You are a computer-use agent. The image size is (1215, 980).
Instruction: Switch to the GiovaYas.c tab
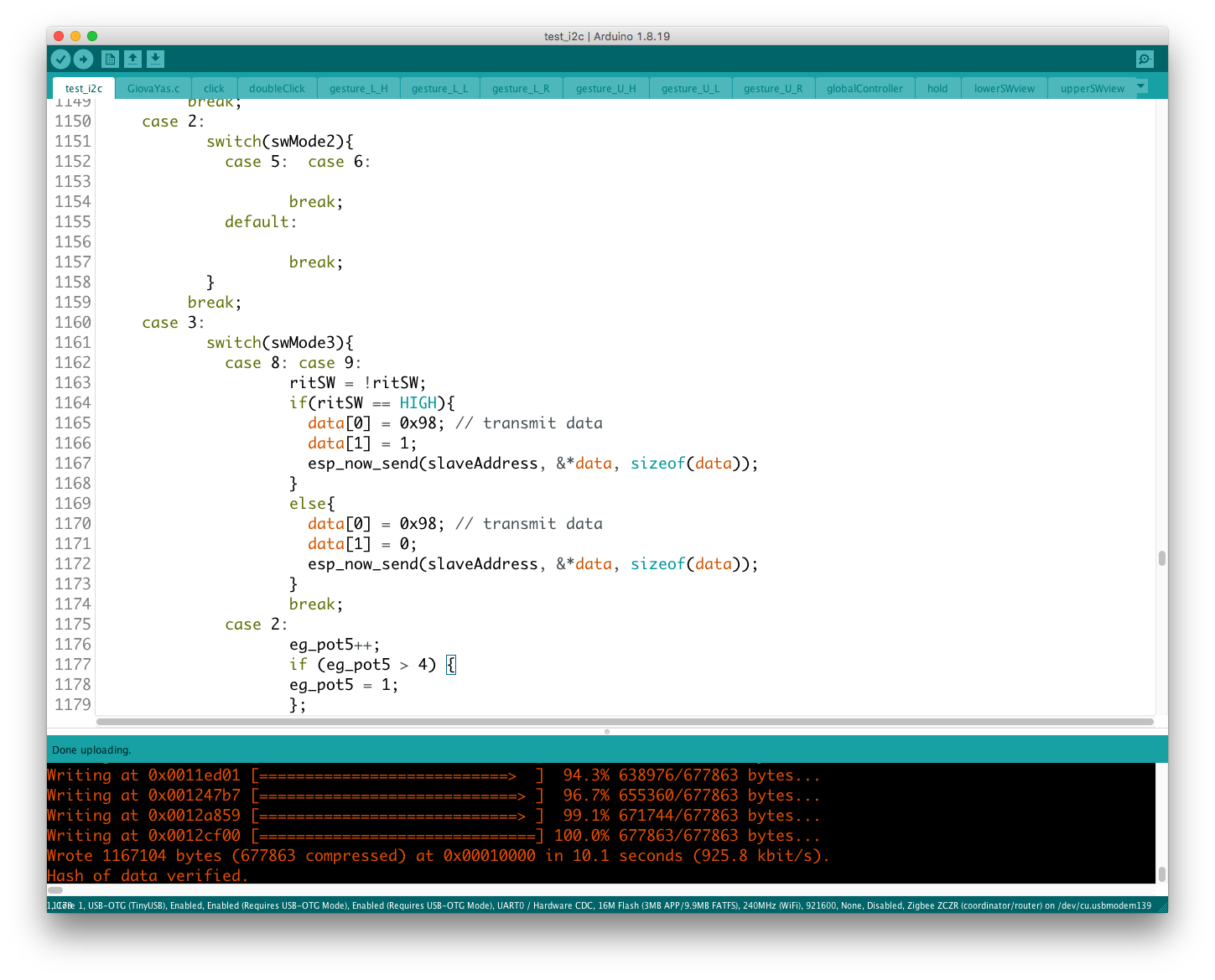click(x=153, y=89)
